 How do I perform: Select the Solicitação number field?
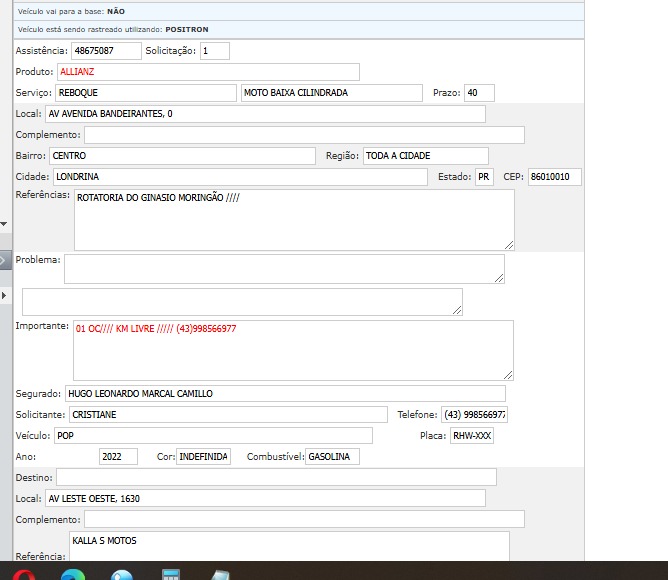pyautogui.click(x=215, y=51)
